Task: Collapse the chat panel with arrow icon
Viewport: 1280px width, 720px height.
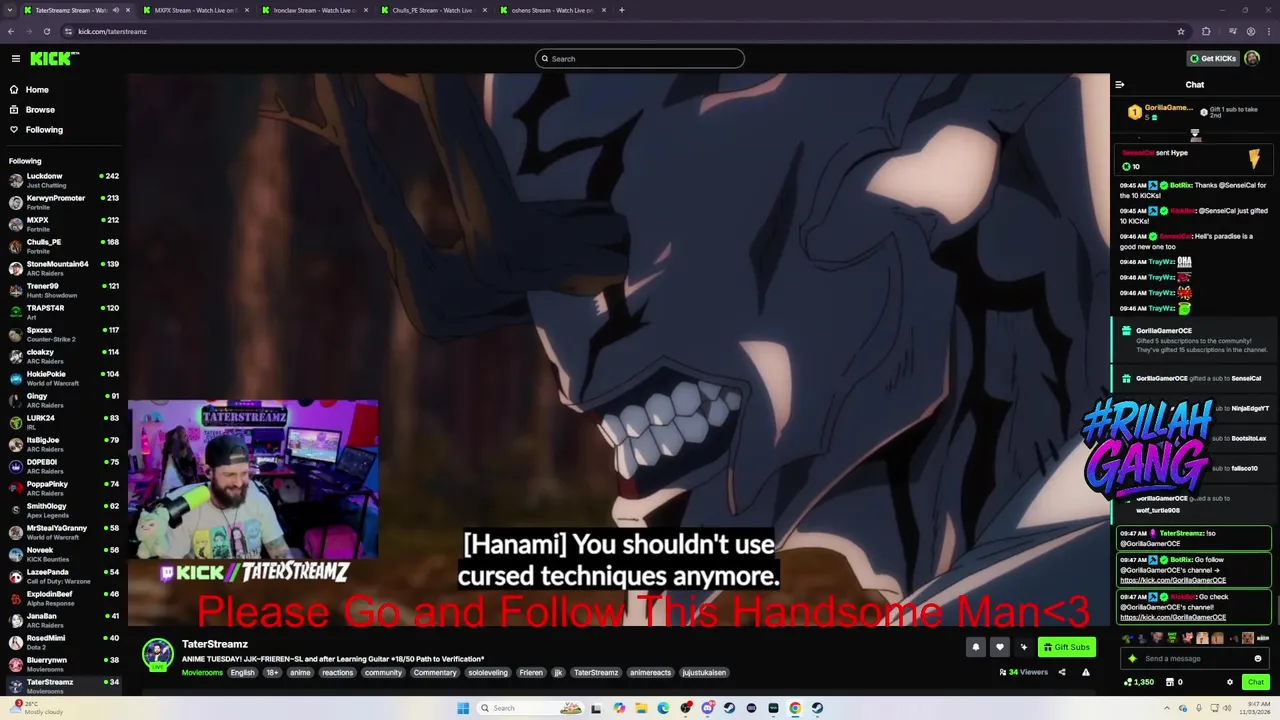Action: point(1119,85)
